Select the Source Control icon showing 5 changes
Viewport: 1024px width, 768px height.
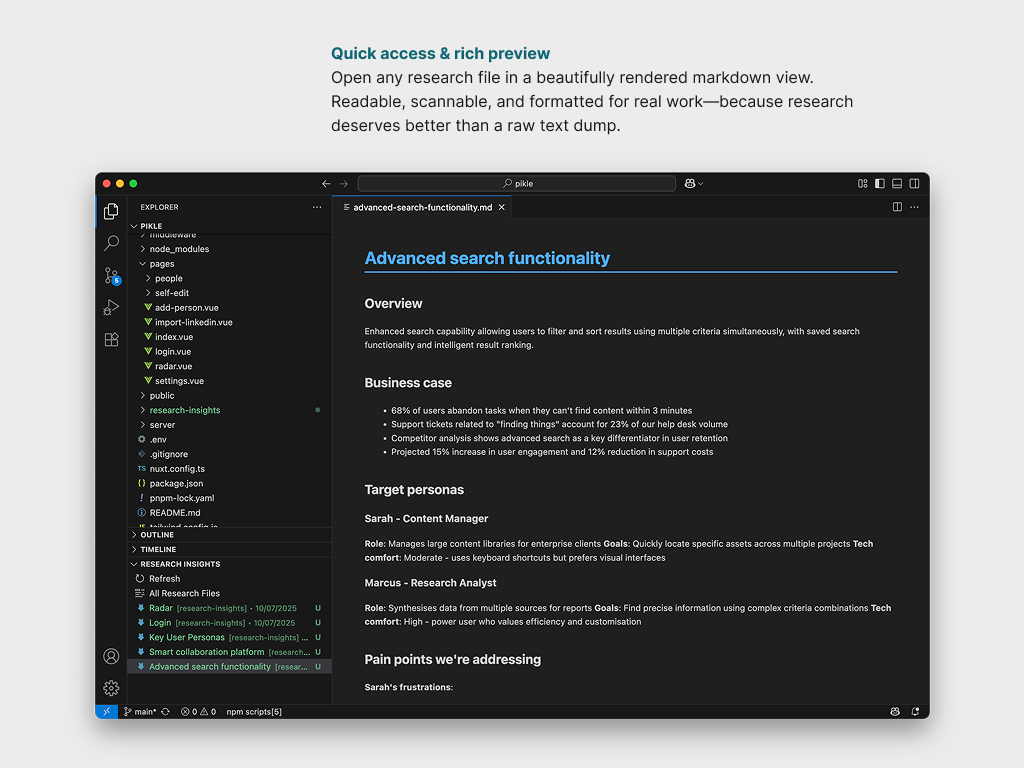point(111,275)
